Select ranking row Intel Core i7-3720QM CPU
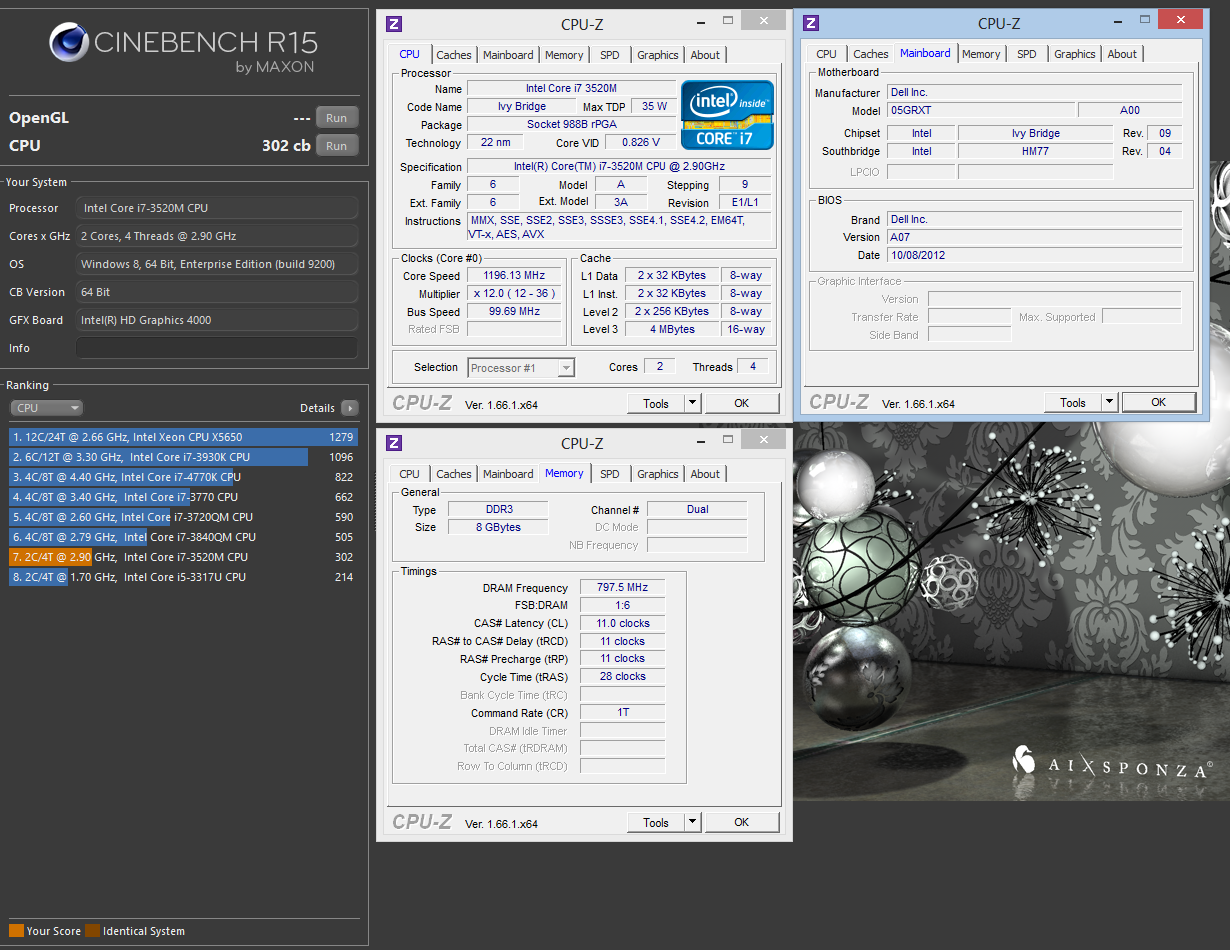The width and height of the screenshot is (1230, 950). point(183,517)
